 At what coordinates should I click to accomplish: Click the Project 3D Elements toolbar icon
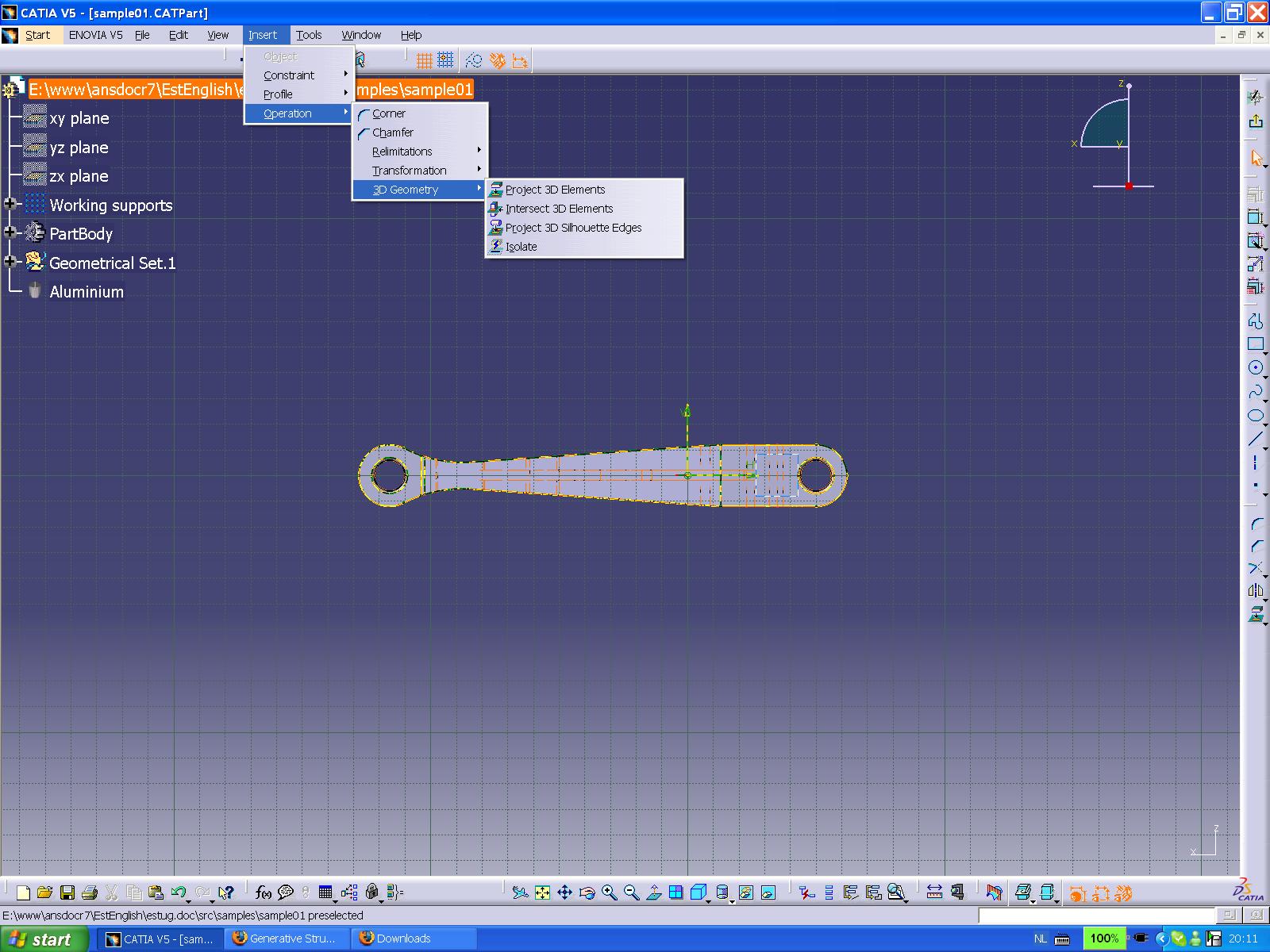[1256, 614]
